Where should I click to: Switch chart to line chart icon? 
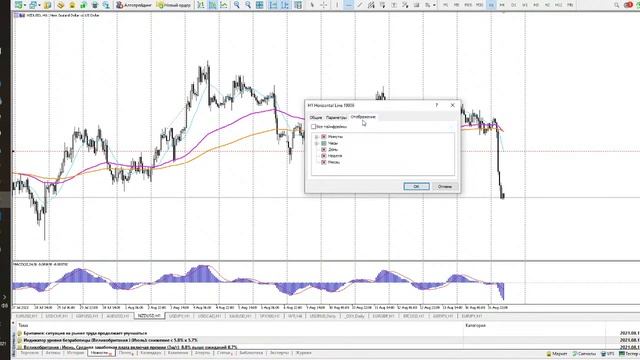tap(224, 5)
